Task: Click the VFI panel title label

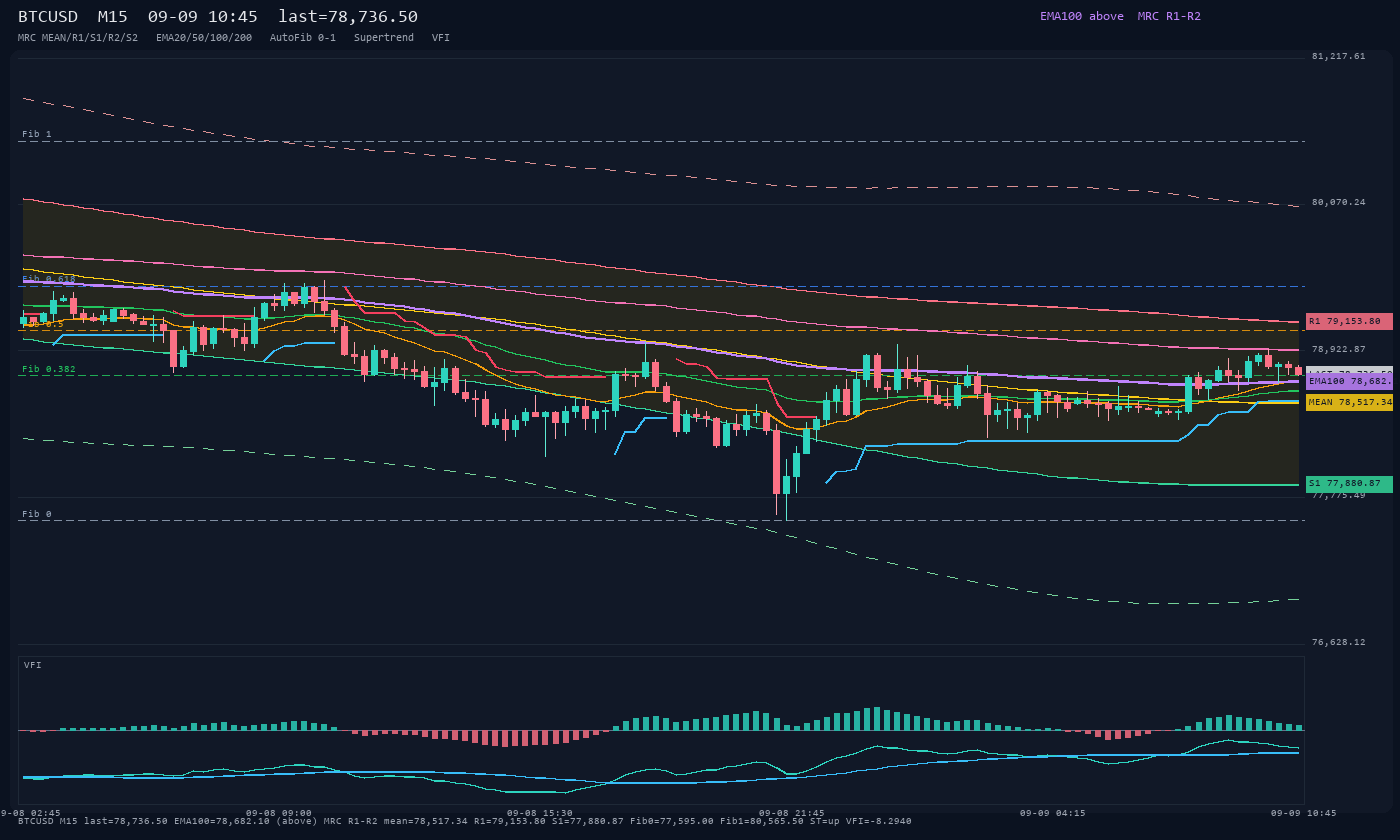Action: 33,665
